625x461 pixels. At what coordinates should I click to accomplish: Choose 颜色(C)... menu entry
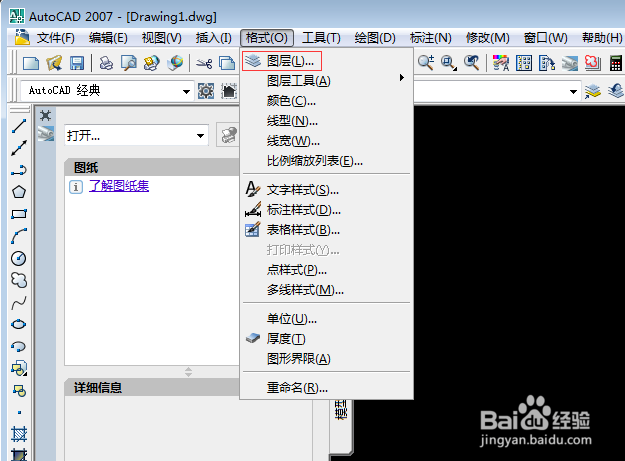click(326, 101)
